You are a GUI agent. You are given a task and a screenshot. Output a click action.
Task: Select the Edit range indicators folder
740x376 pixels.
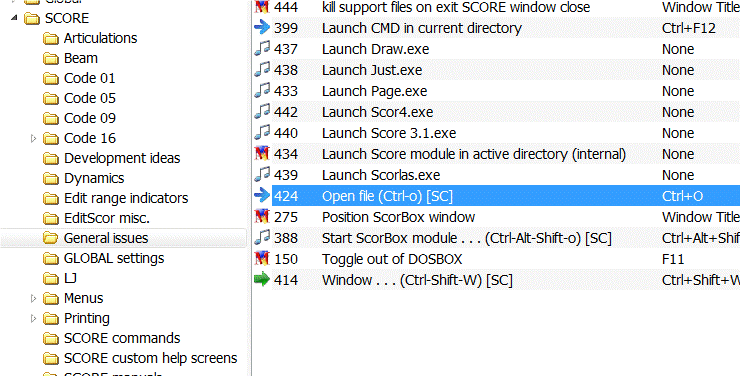click(x=126, y=198)
